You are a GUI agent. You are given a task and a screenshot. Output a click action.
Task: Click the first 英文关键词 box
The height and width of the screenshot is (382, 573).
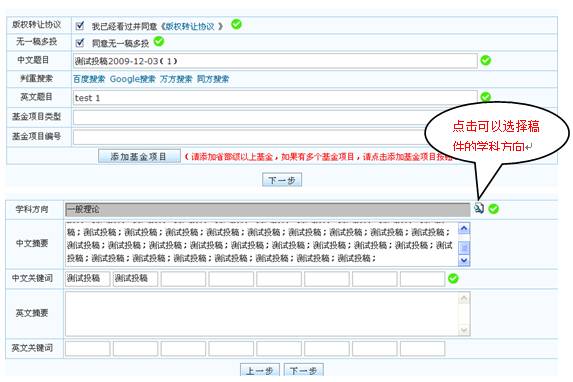pos(88,348)
